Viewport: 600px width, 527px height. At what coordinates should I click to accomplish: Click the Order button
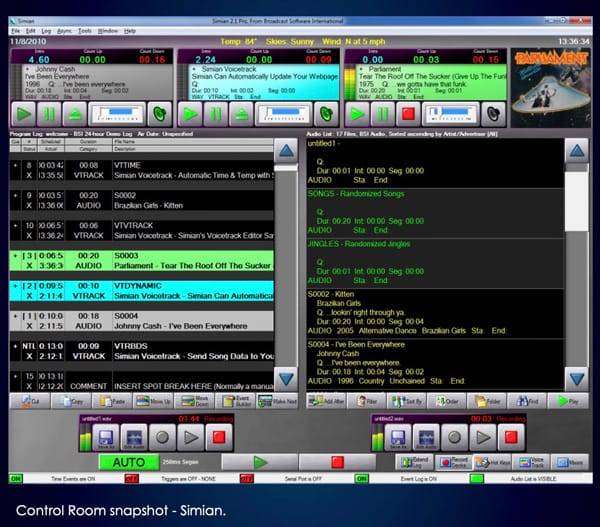point(447,401)
